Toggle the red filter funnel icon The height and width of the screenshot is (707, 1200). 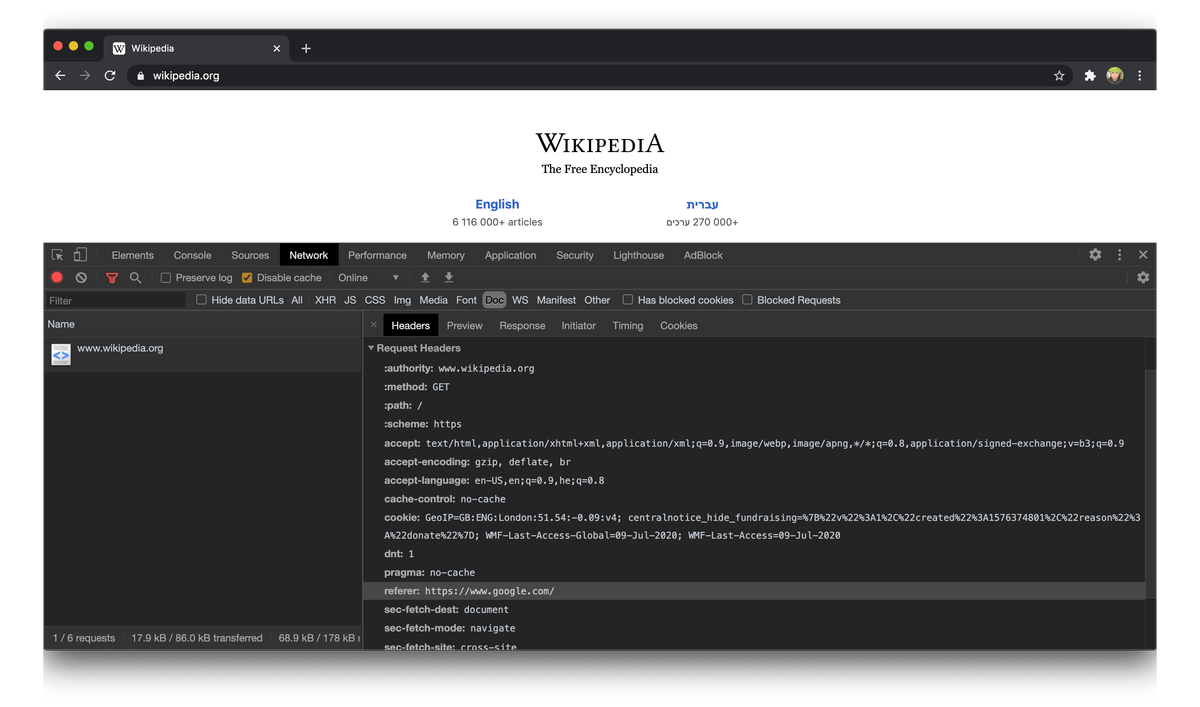[112, 278]
